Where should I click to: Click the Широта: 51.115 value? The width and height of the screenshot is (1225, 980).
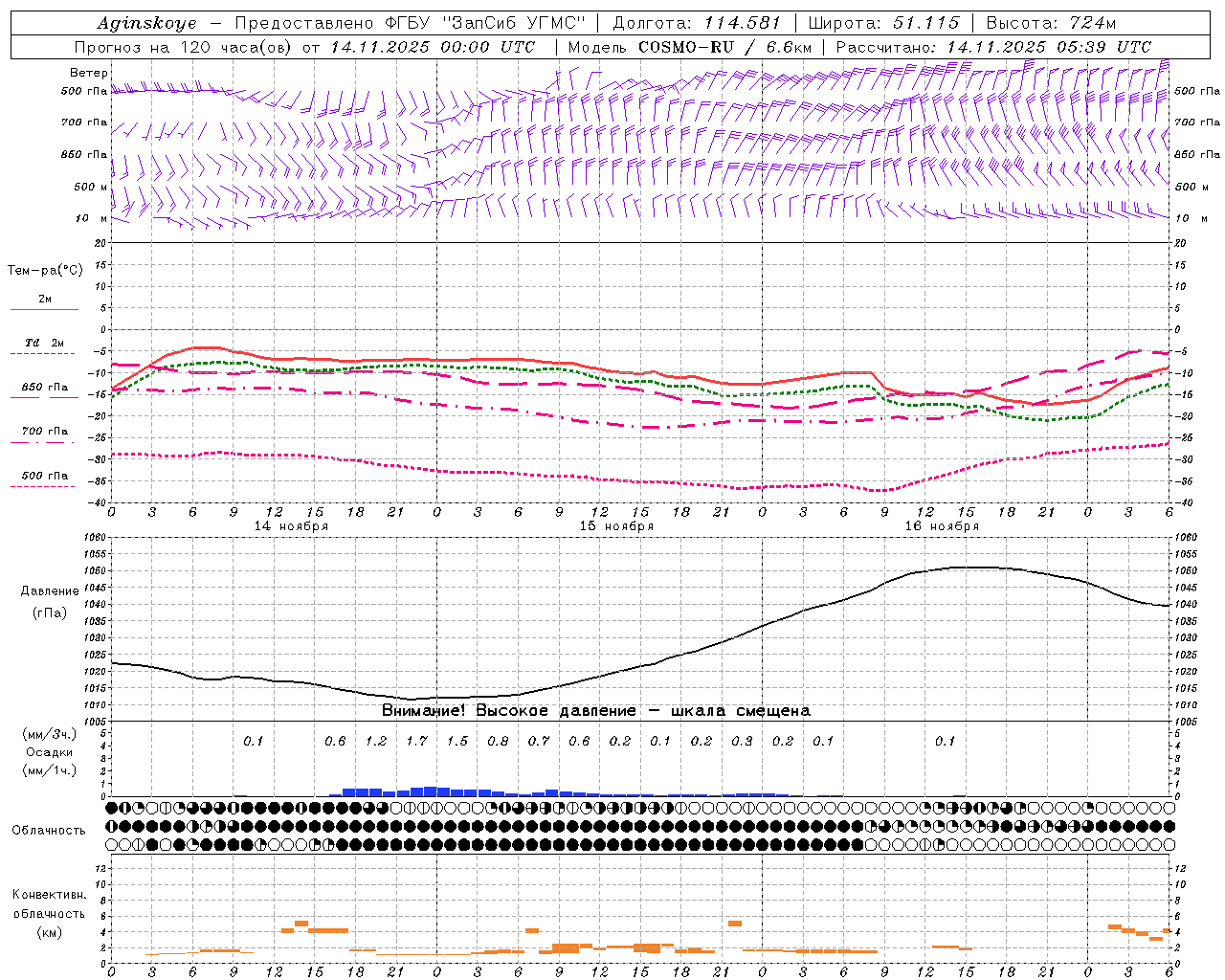click(x=883, y=23)
